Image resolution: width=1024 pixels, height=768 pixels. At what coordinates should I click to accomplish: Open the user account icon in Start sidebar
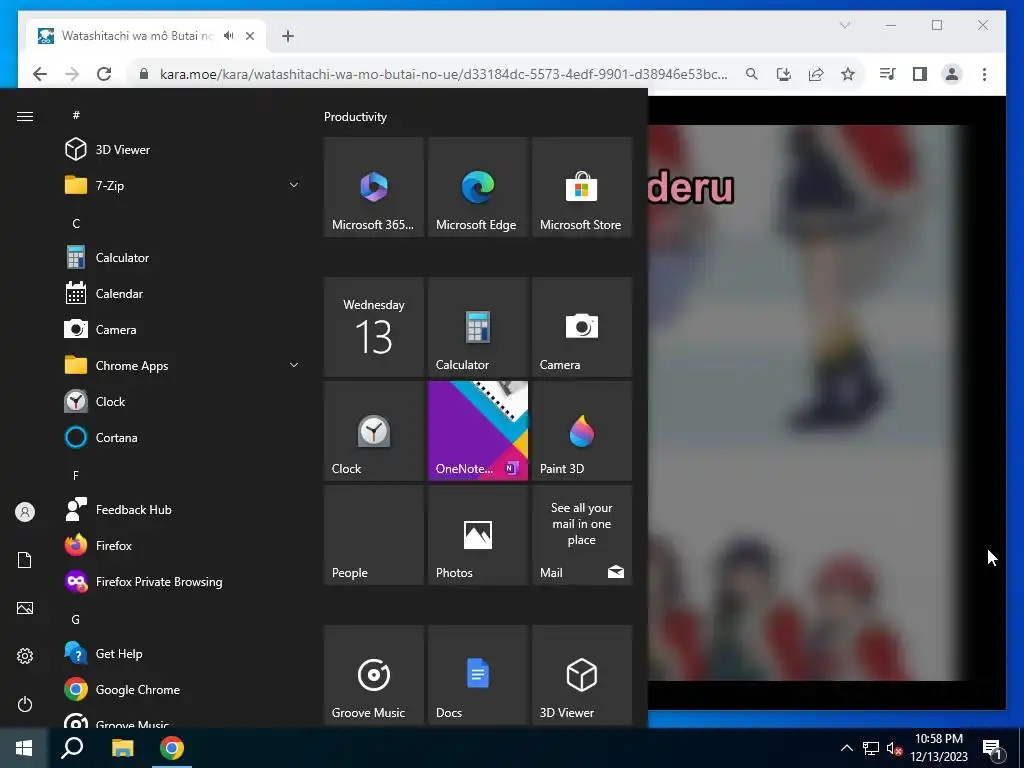[25, 512]
